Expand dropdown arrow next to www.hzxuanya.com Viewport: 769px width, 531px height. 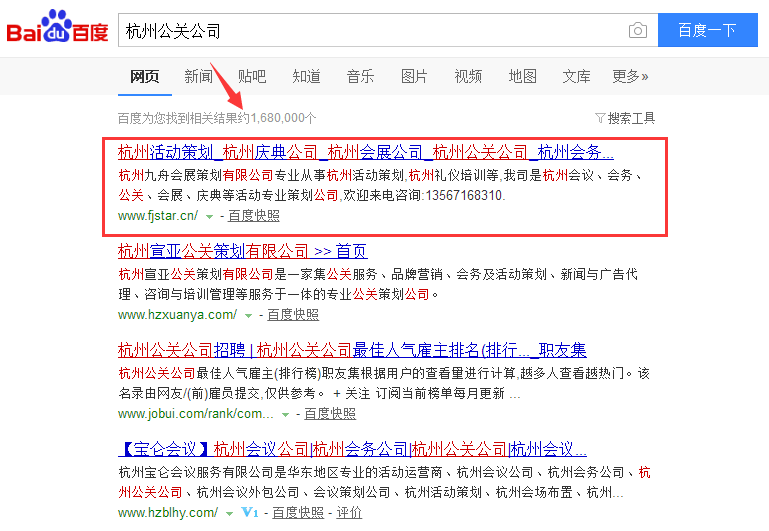coord(249,316)
